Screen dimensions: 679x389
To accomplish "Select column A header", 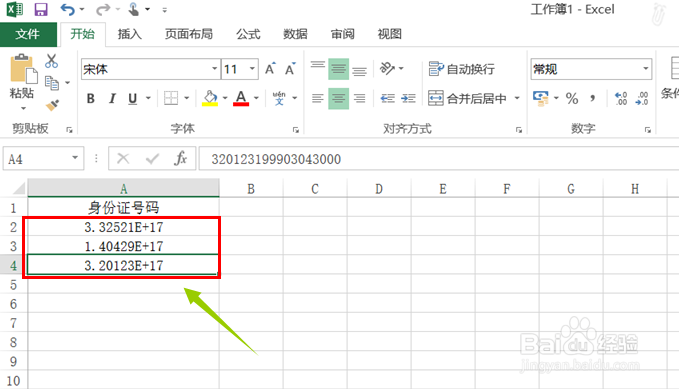I will [124, 189].
